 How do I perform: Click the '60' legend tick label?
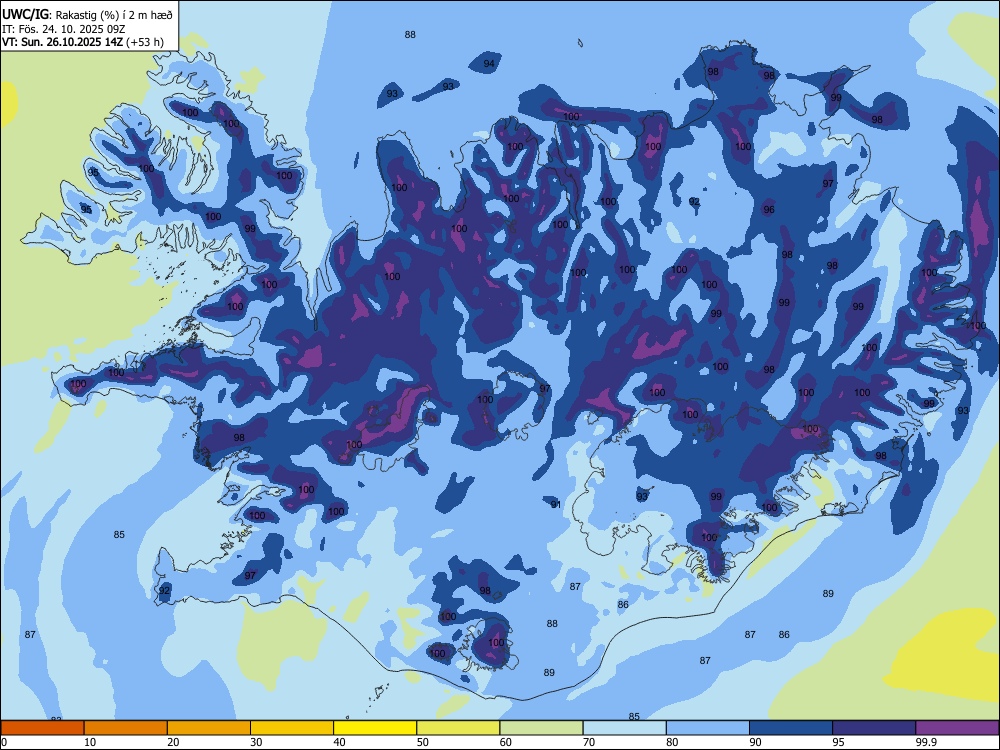(x=506, y=742)
